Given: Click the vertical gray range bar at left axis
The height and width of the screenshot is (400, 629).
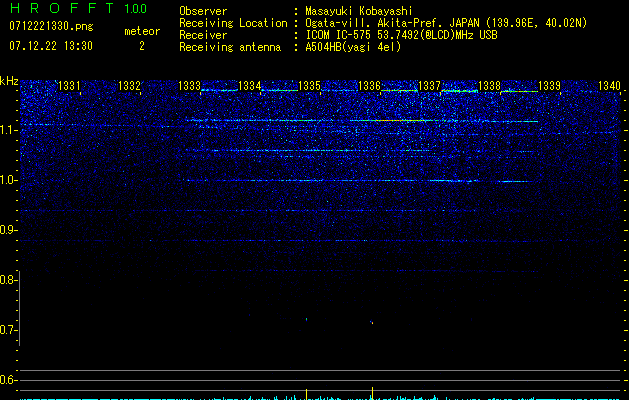Looking at the screenshot, I should point(20,308).
